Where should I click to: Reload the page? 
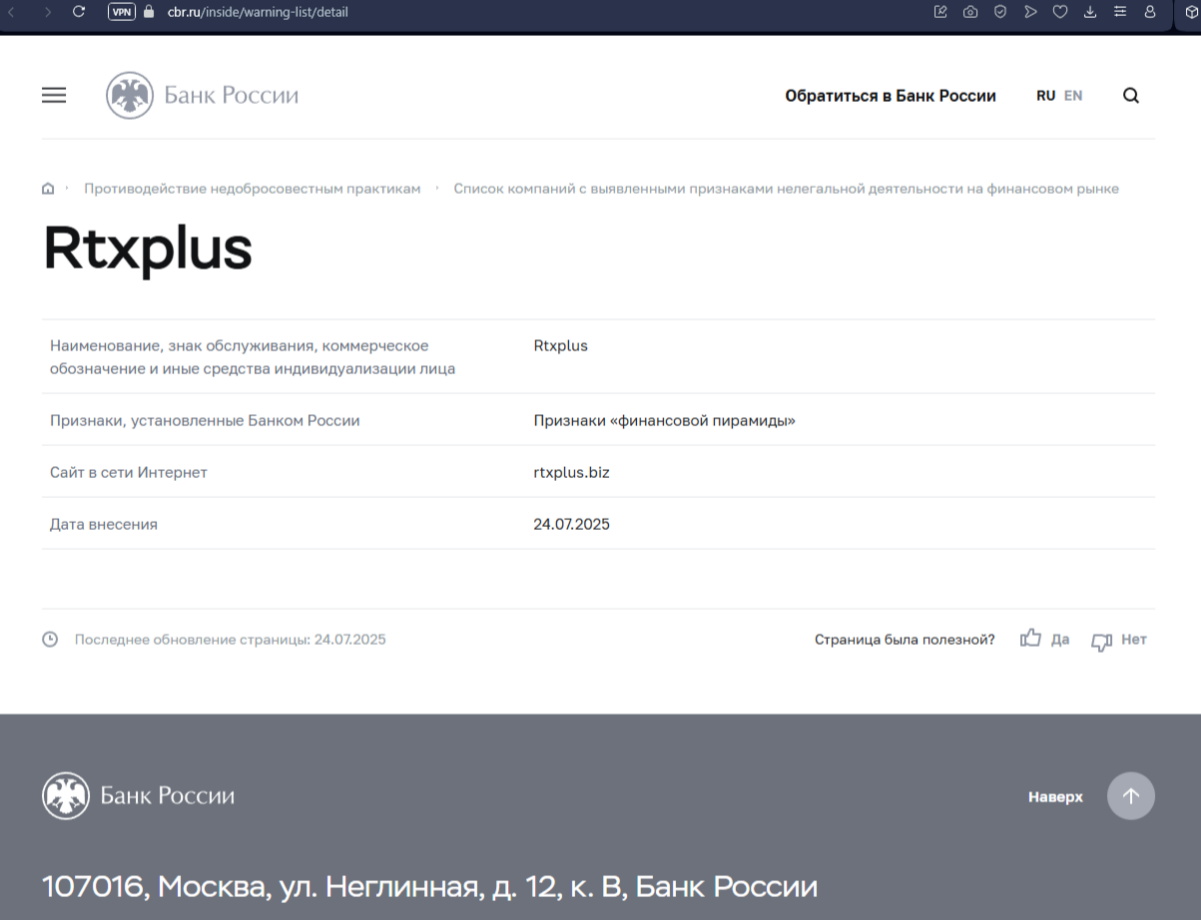80,12
